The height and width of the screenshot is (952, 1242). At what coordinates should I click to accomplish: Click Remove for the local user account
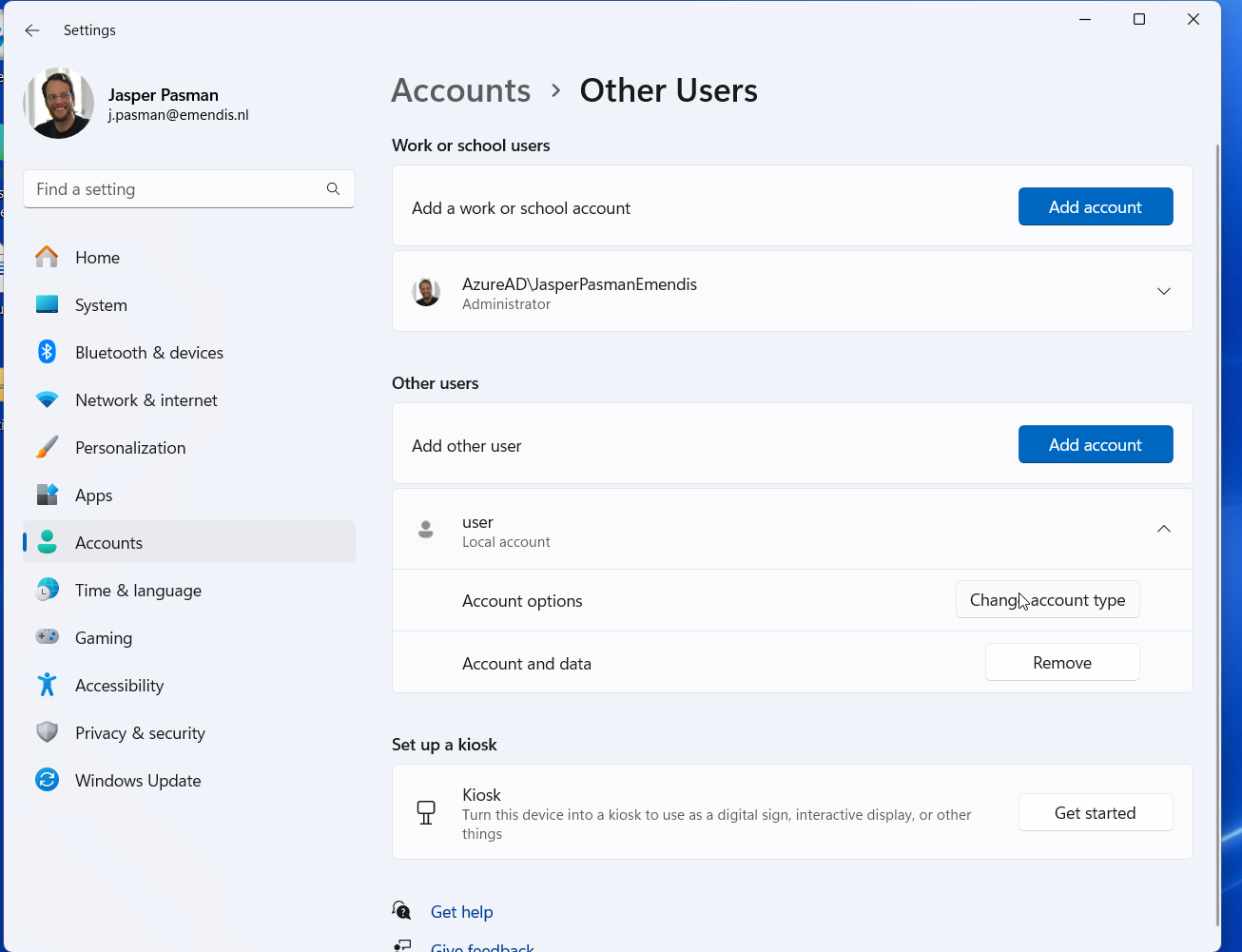[x=1061, y=663]
